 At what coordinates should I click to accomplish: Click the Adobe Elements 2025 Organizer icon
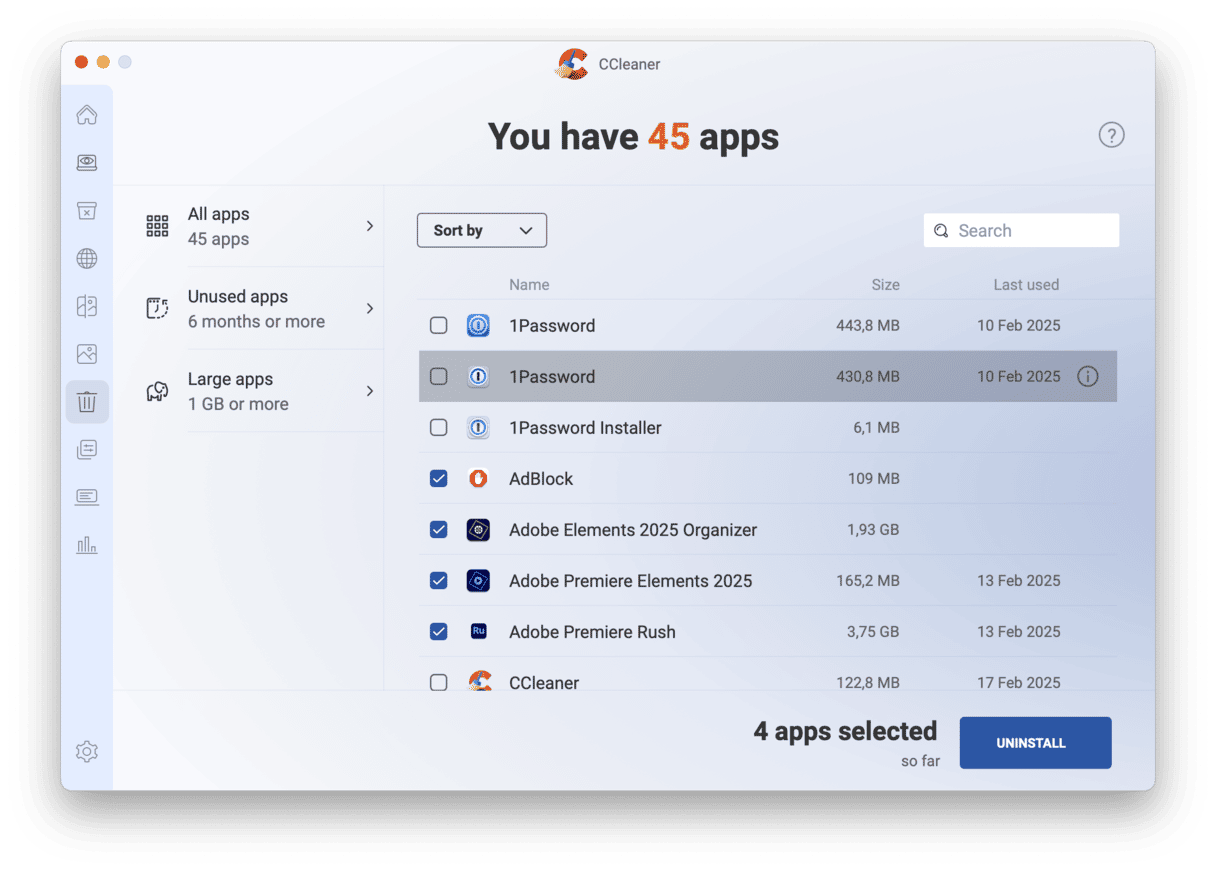[x=478, y=530]
